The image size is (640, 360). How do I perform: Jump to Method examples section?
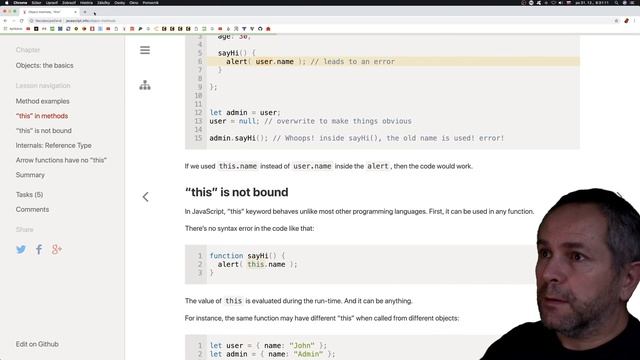click(x=42, y=101)
